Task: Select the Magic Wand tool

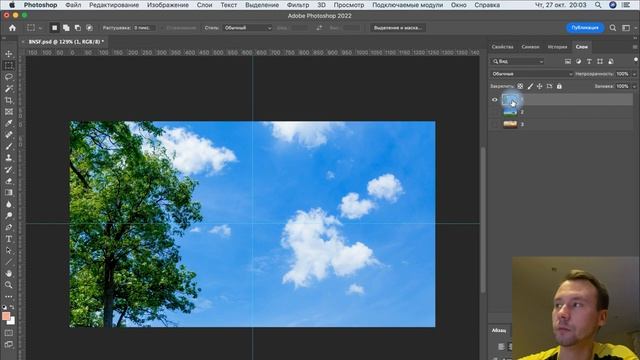Action: [9, 89]
